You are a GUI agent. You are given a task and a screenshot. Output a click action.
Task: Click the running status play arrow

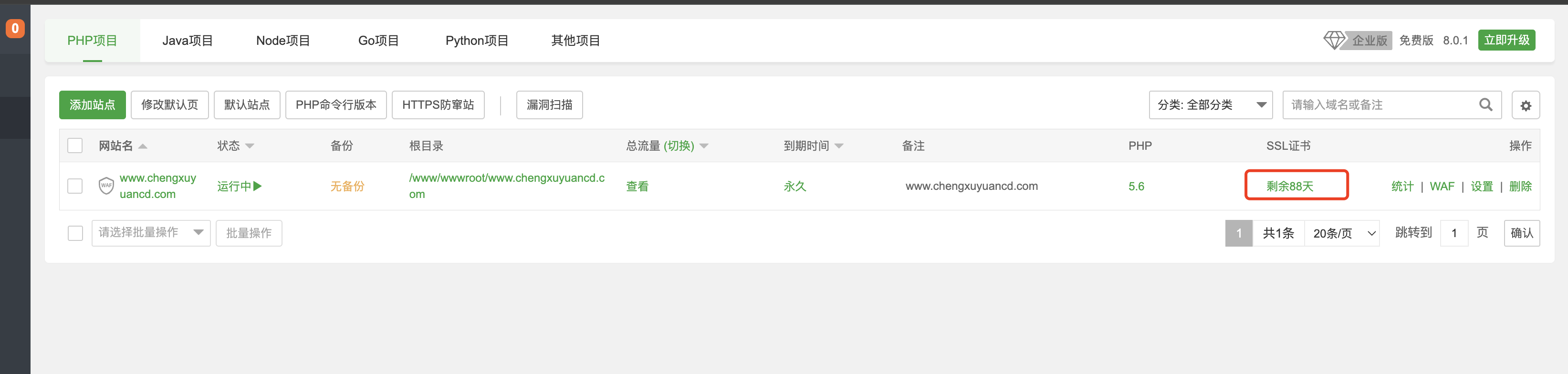[x=258, y=186]
